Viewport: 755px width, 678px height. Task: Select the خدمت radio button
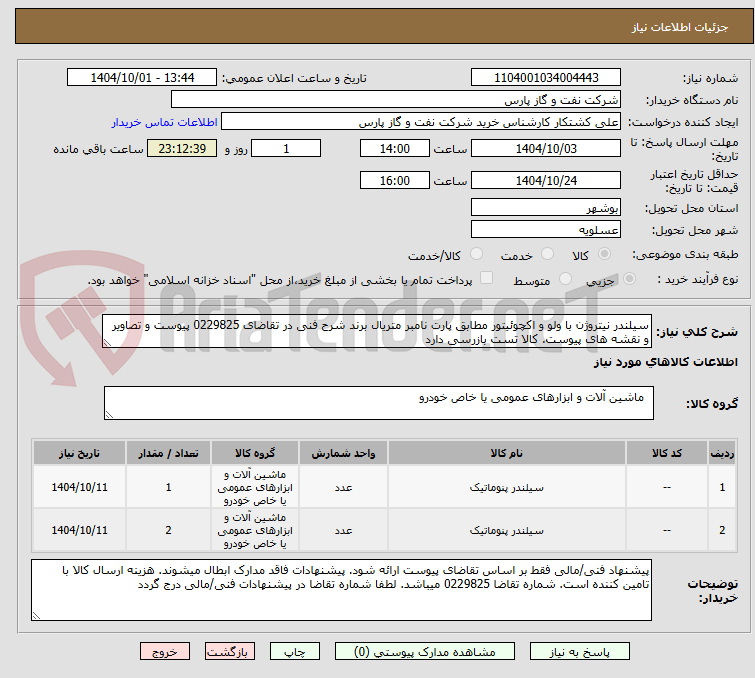point(547,254)
